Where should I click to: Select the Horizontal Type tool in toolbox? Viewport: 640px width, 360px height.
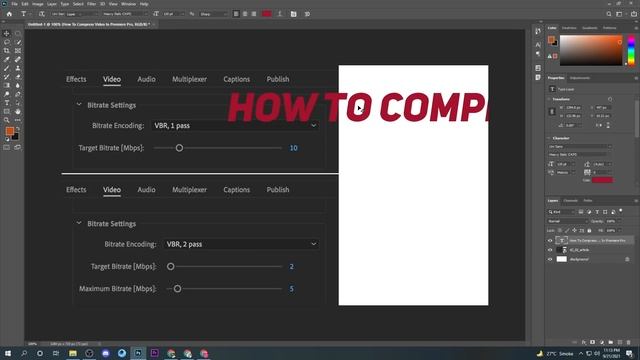click(x=7, y=103)
